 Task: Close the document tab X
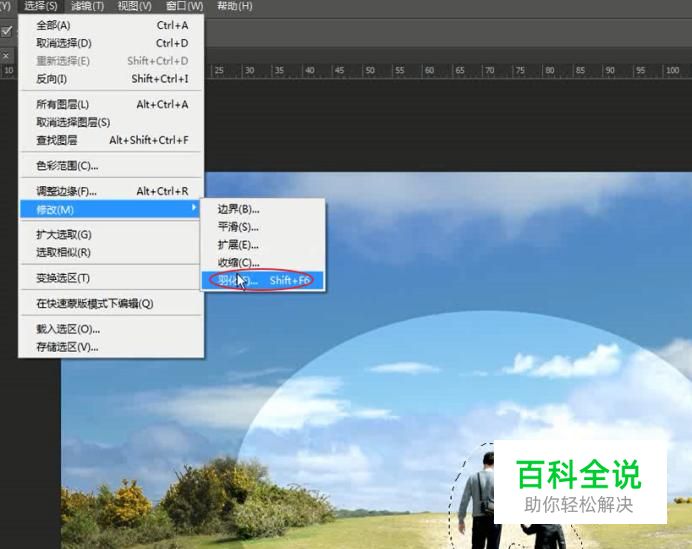click(6, 56)
